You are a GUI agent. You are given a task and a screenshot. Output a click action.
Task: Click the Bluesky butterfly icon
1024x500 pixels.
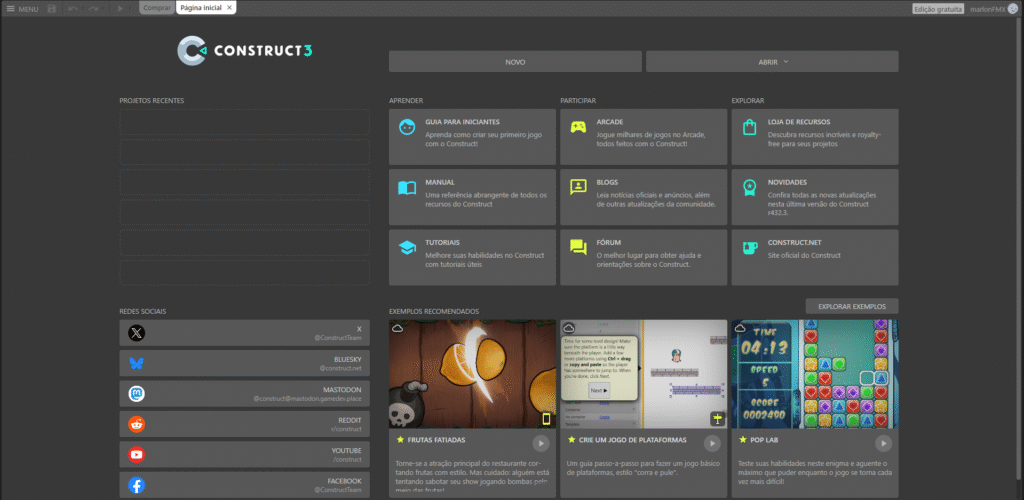coord(136,364)
